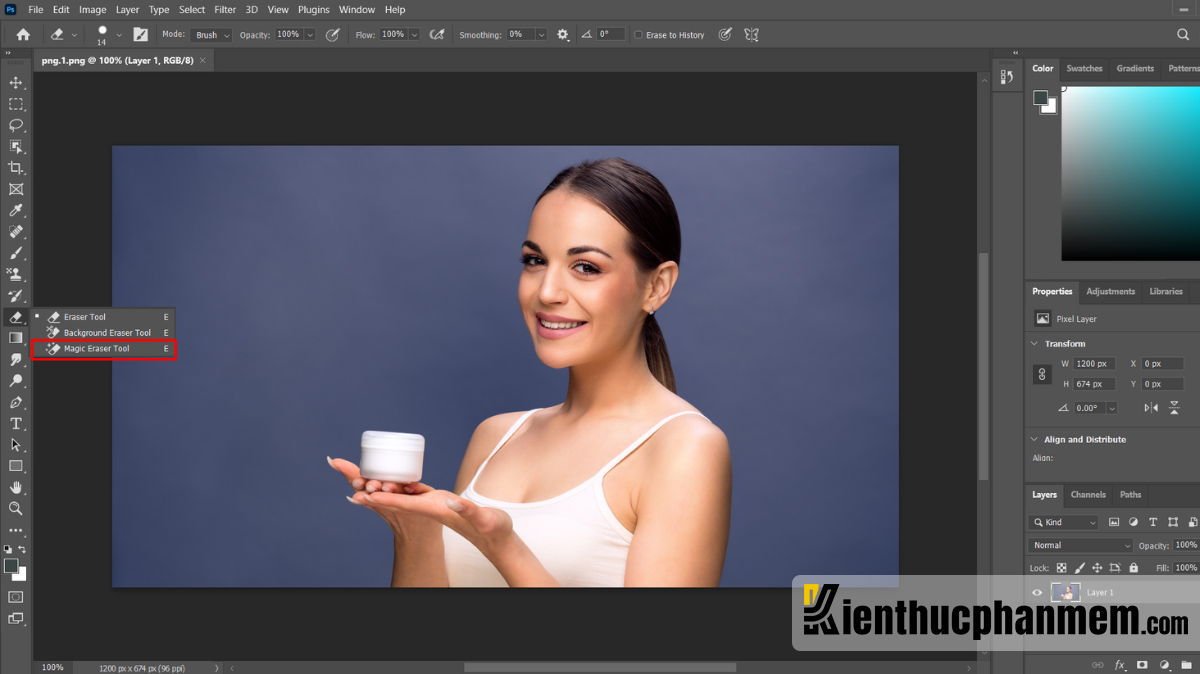Viewport: 1200px width, 674px height.
Task: Toggle pressure for size icon
Action: pos(725,34)
